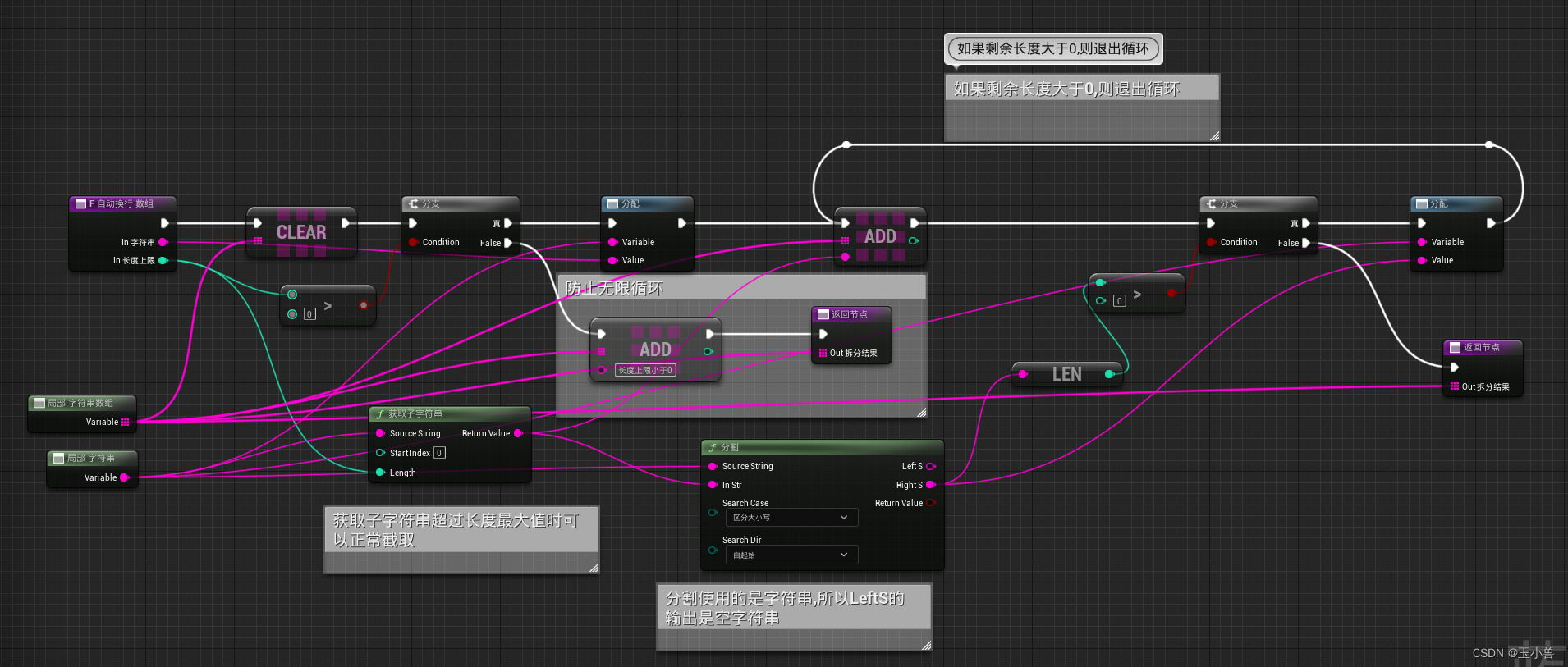Click resize handle of 防止无限循环 comment box
This screenshot has height=667, width=1568.
click(x=921, y=413)
